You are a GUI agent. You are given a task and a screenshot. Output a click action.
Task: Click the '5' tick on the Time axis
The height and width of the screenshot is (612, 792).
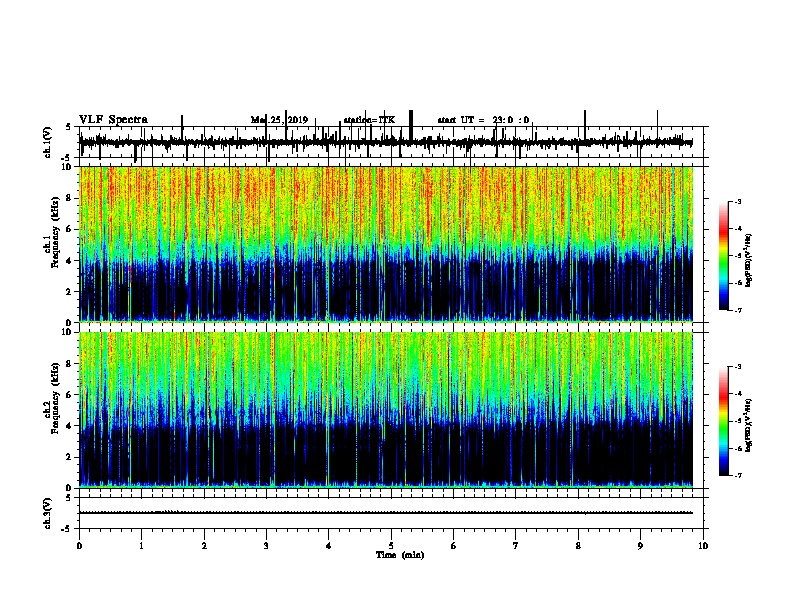tap(391, 546)
